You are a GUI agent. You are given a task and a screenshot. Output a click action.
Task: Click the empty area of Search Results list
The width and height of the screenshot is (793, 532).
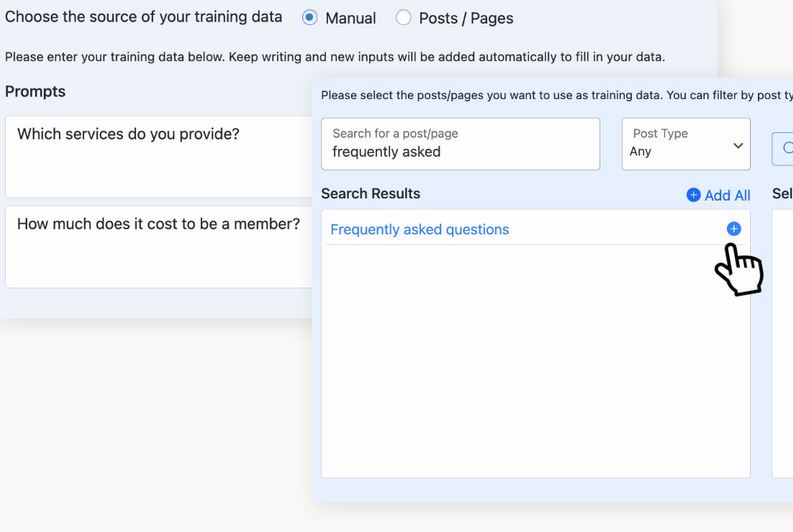coord(536,361)
